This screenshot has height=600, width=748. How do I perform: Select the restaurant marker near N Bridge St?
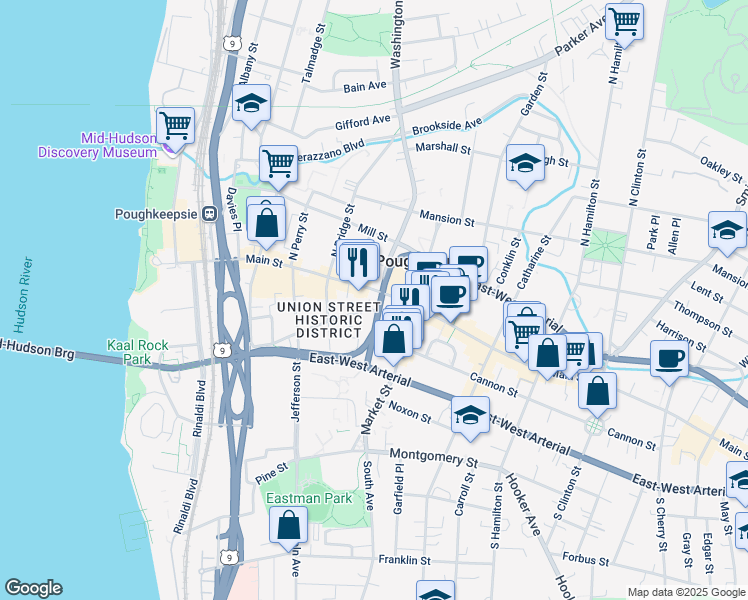(358, 261)
